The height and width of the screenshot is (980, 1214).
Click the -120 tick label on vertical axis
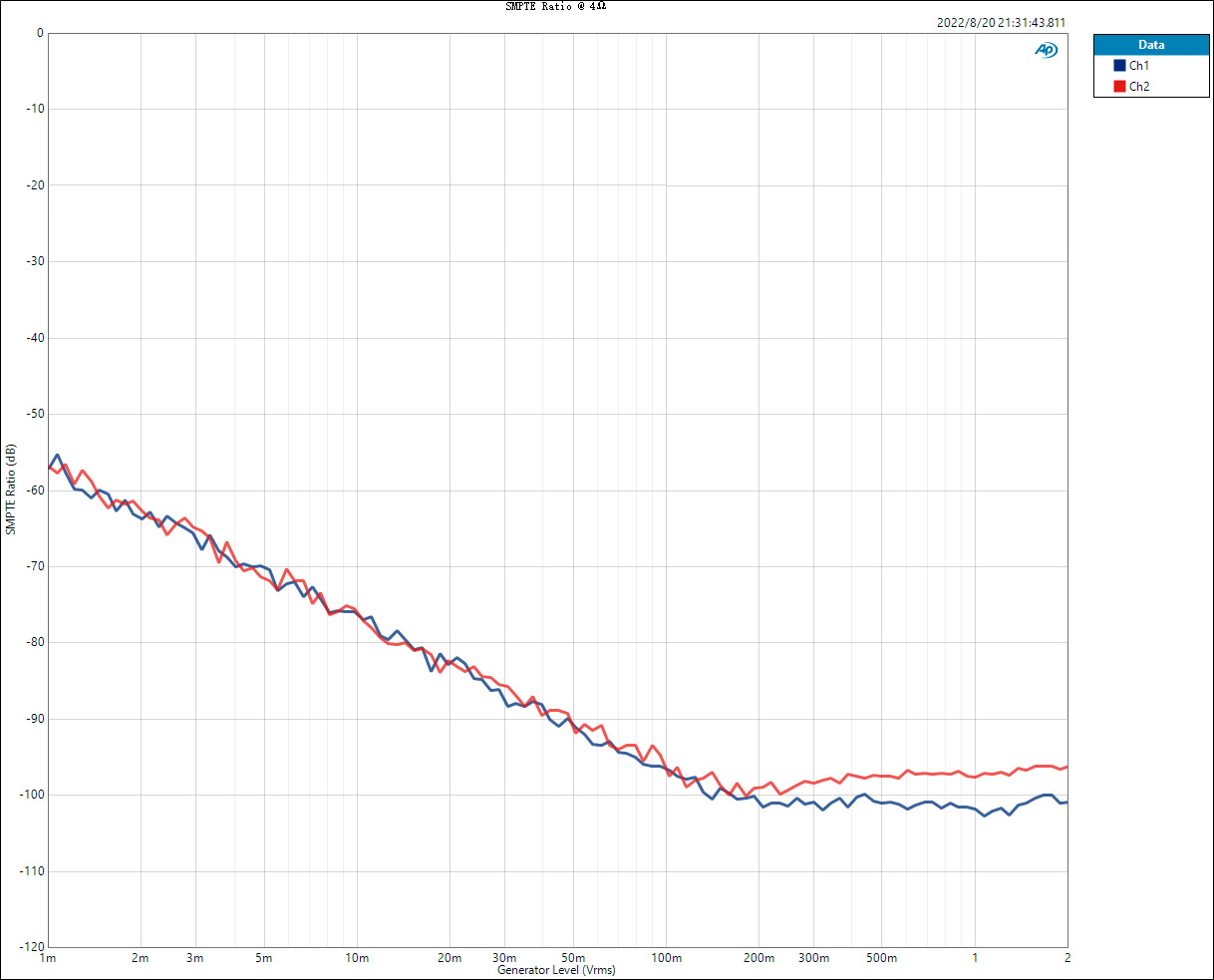[x=31, y=947]
